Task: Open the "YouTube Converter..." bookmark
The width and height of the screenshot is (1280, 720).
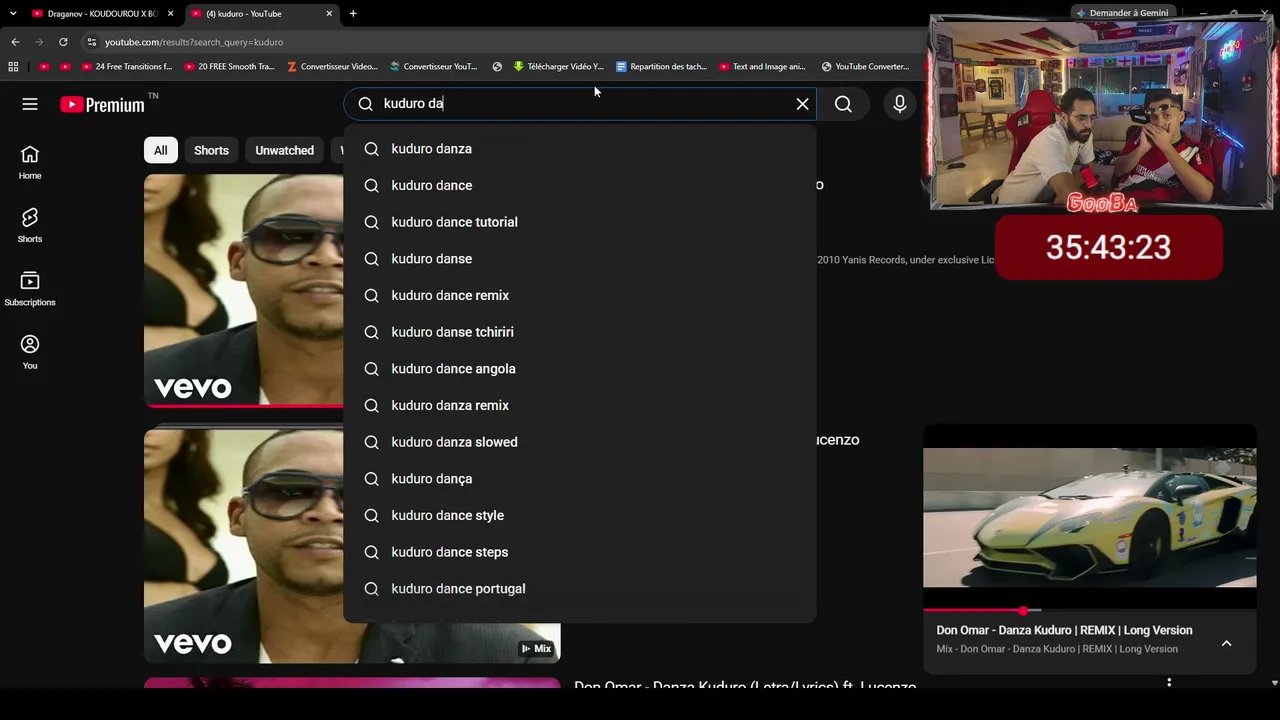Action: pyautogui.click(x=865, y=67)
